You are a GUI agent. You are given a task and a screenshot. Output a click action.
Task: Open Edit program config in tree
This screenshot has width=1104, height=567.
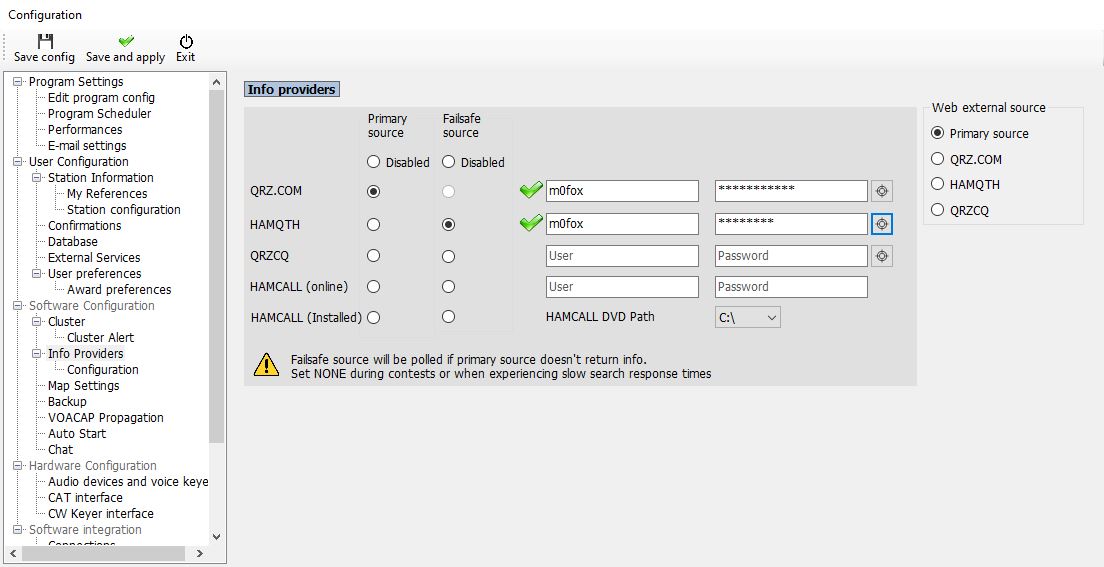click(101, 98)
